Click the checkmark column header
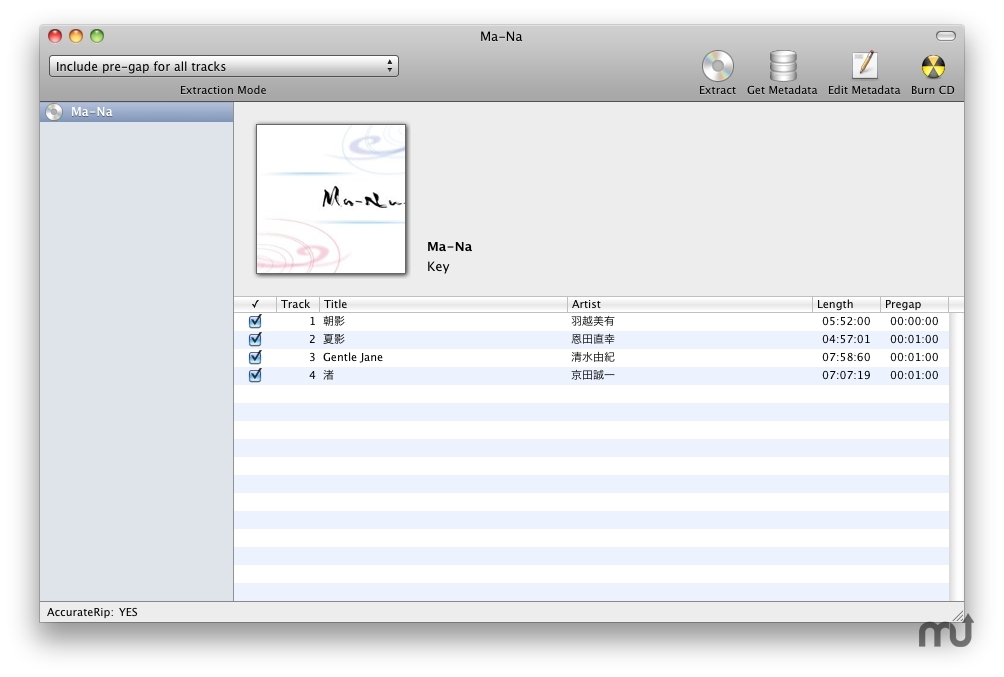 pyautogui.click(x=255, y=304)
